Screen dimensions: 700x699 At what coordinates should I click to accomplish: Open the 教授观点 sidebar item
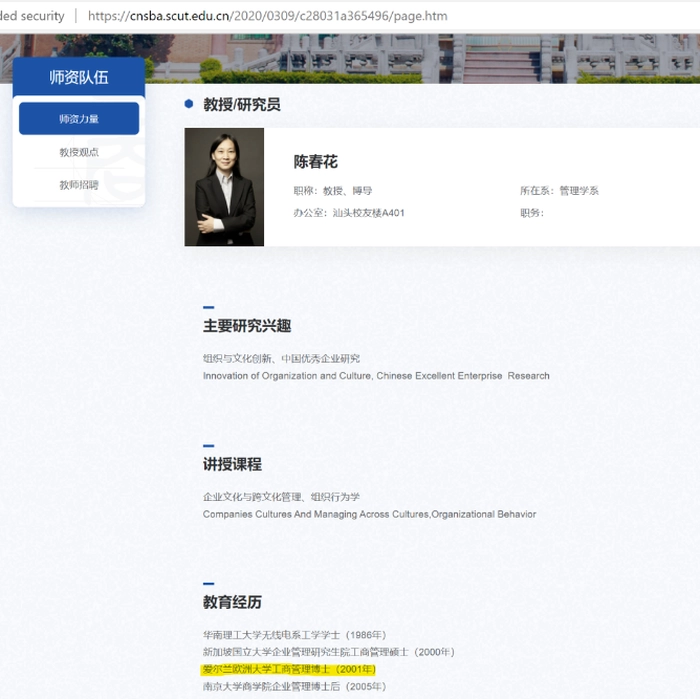click(79, 152)
